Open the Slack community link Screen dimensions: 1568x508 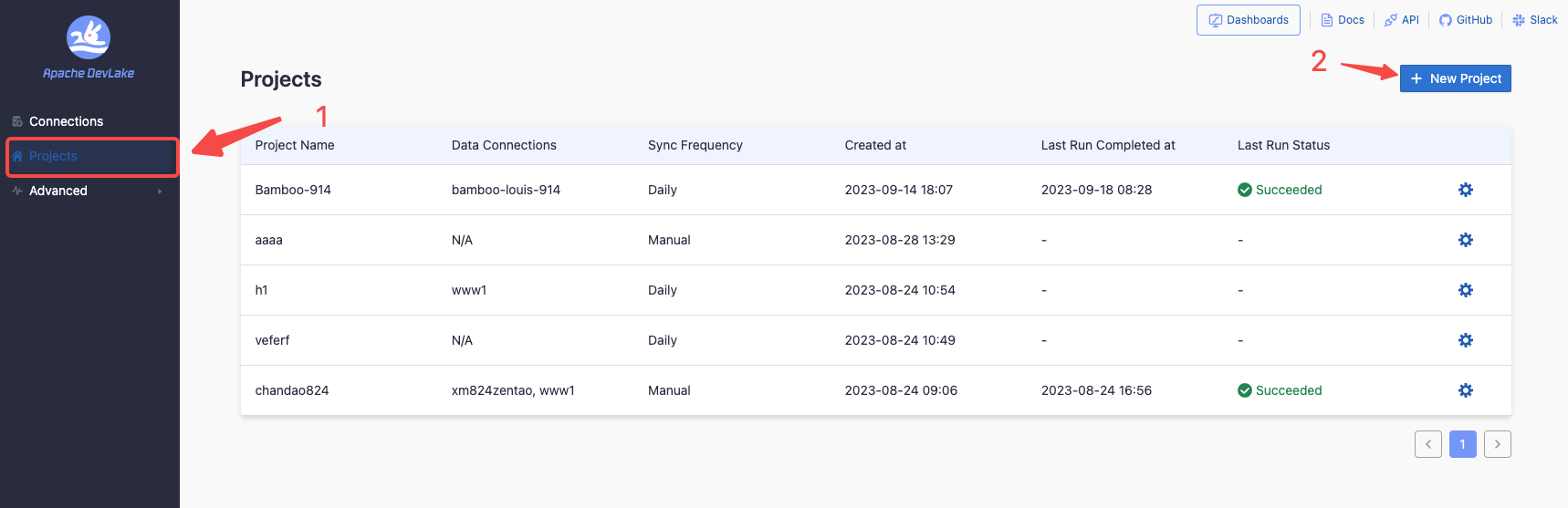pyautogui.click(x=1535, y=20)
